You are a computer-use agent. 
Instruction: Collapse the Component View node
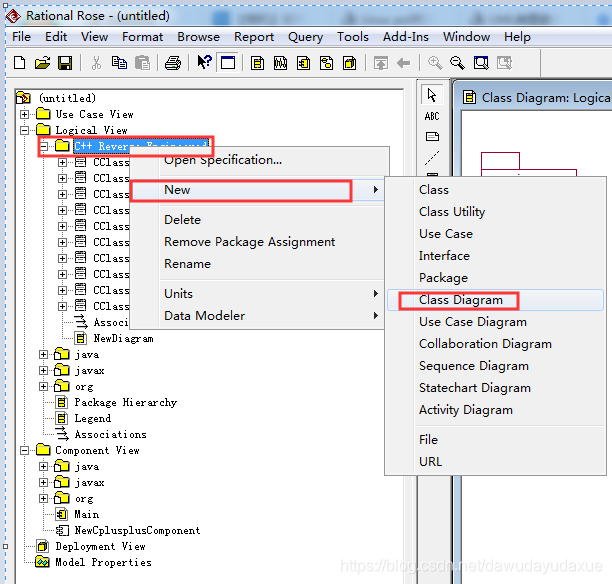25,450
